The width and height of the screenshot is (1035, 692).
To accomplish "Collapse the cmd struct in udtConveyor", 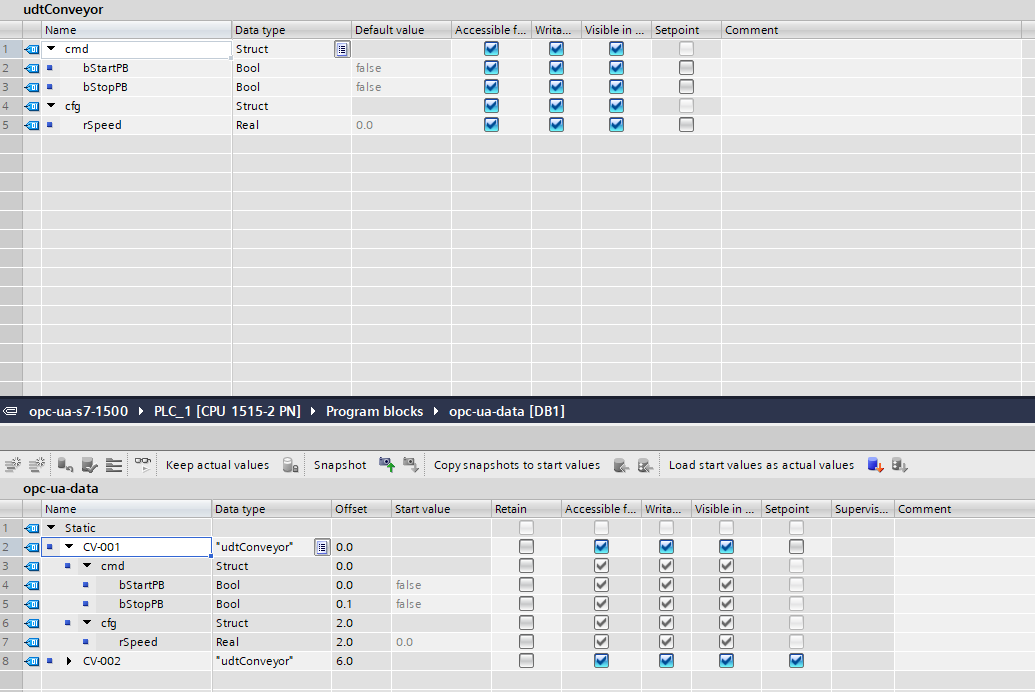I will pos(51,48).
